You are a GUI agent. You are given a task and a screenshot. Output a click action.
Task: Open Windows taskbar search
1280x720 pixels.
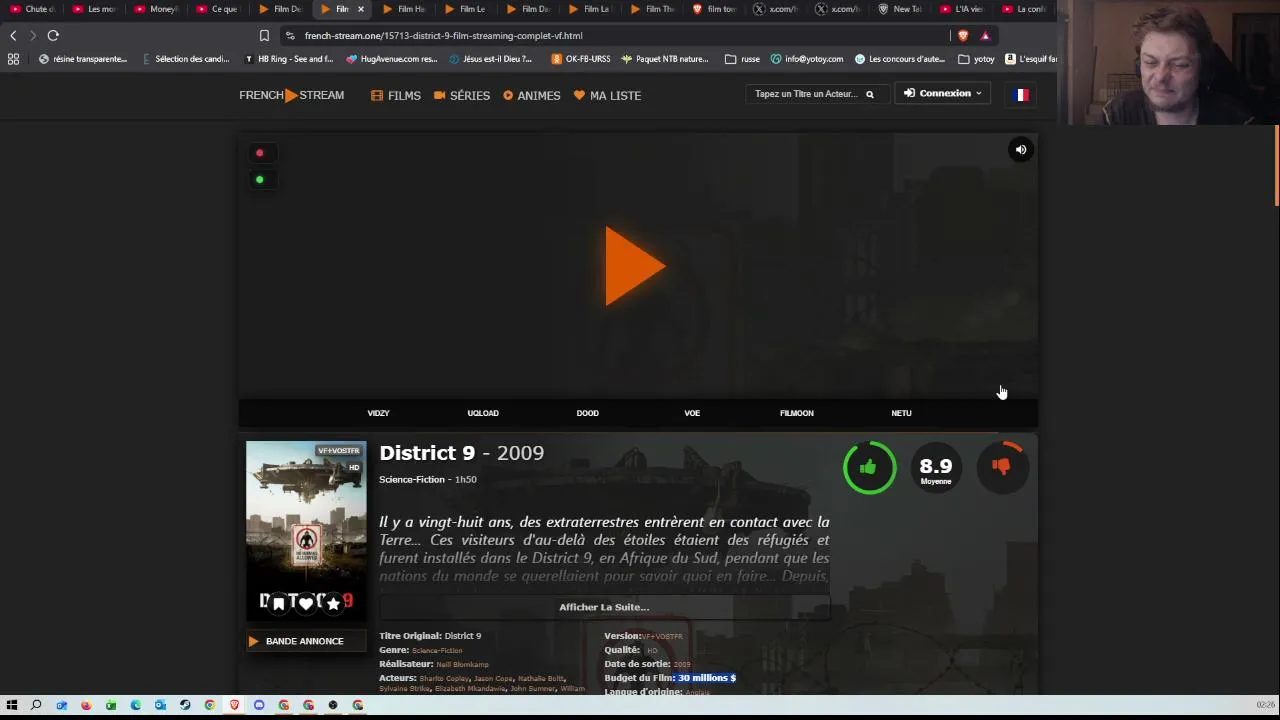(x=36, y=705)
